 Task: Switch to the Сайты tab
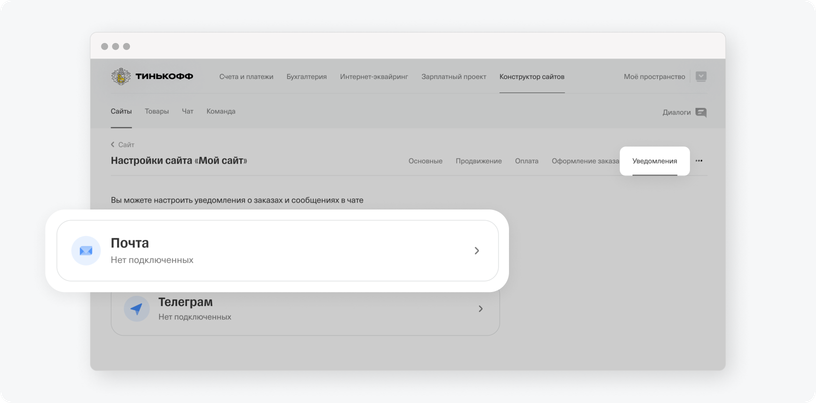coord(121,111)
